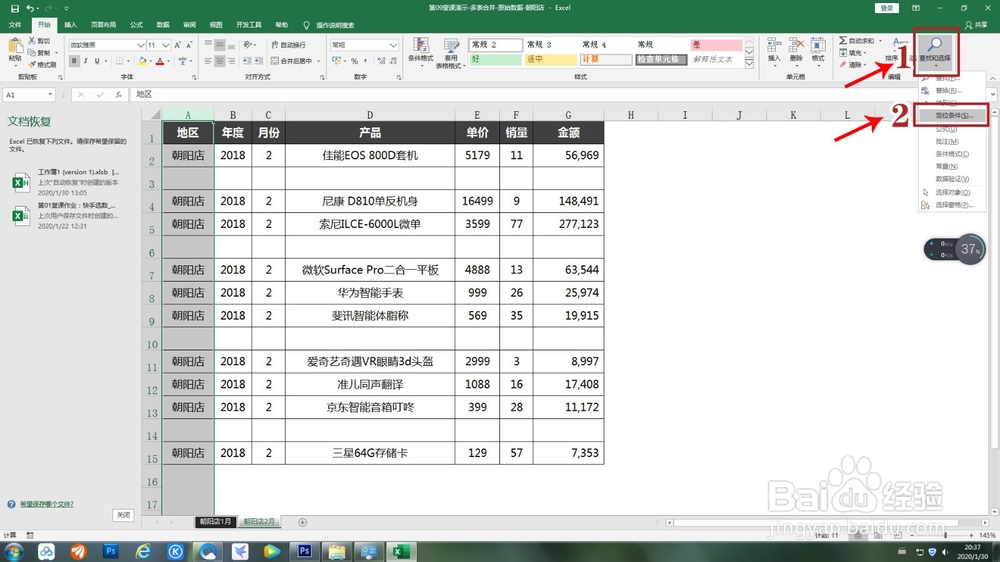Open the font color dropdown arrow
The width and height of the screenshot is (1000, 562).
(x=169, y=61)
